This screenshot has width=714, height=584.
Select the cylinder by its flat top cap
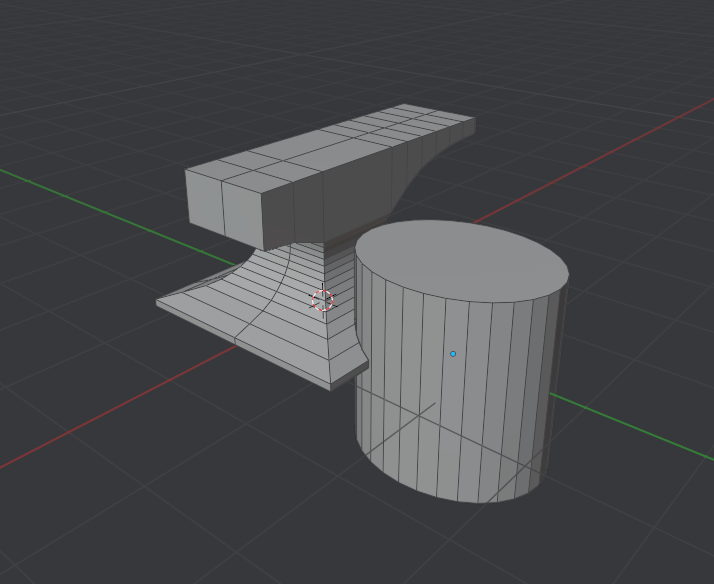[461, 259]
